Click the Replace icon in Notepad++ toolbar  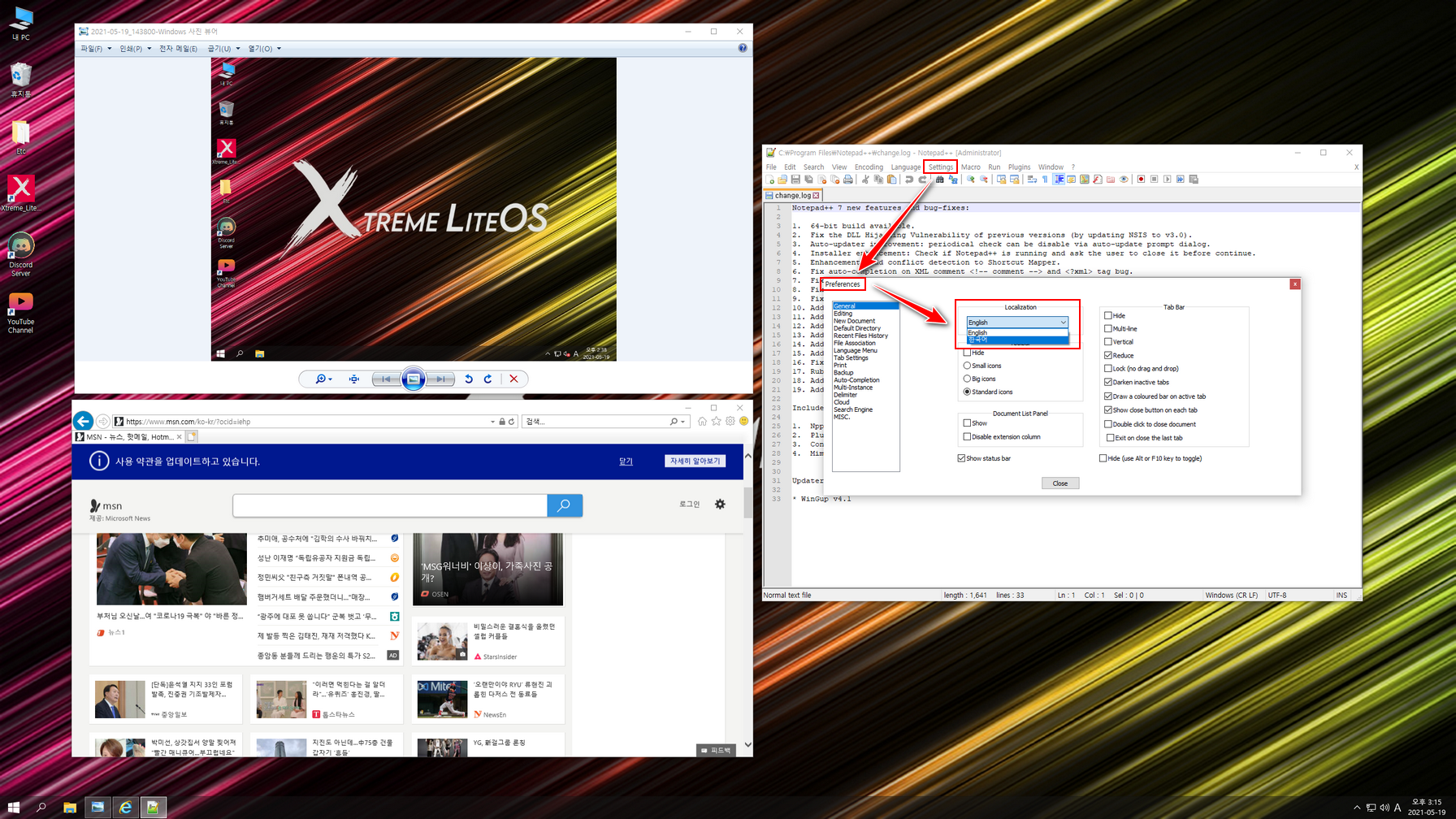(x=953, y=180)
